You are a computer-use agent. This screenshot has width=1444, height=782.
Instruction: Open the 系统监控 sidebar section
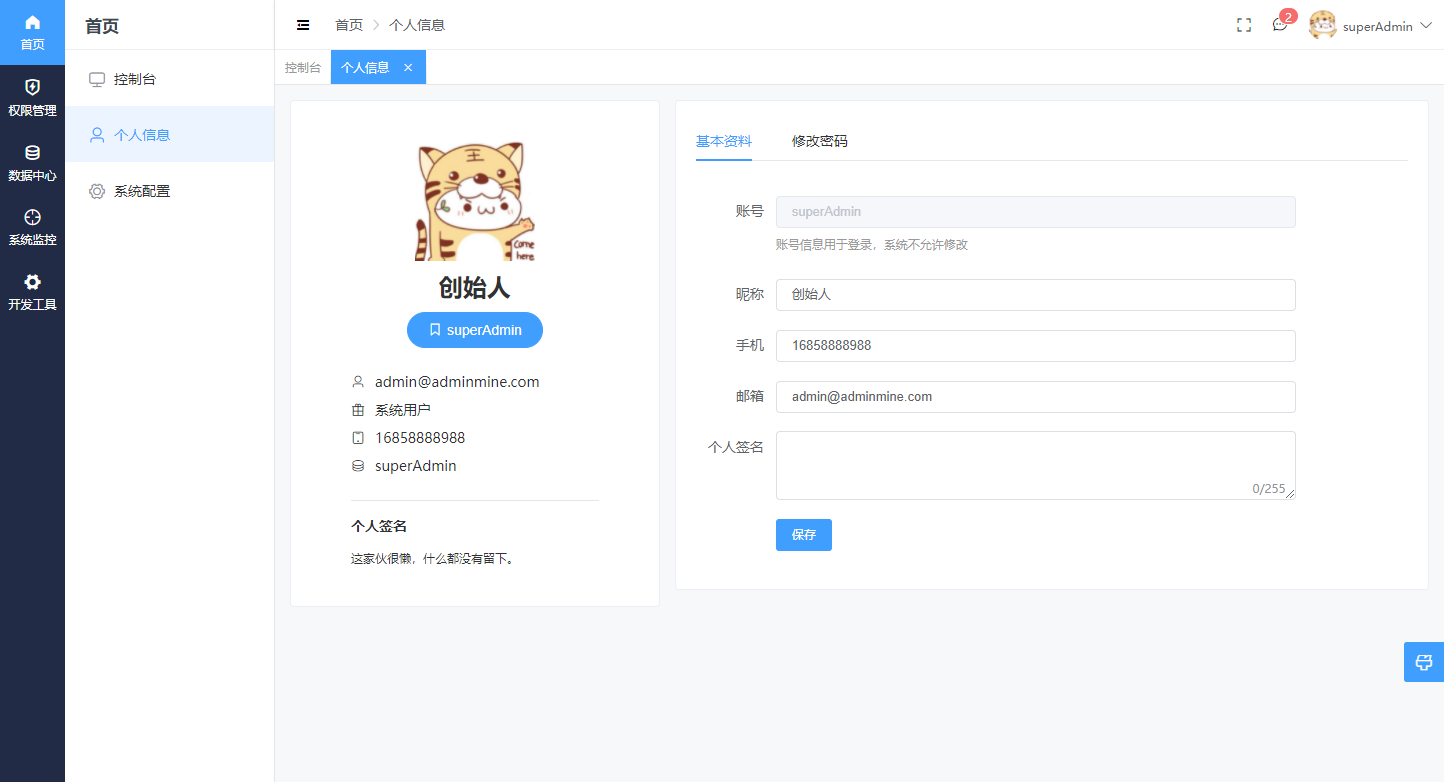pos(32,226)
